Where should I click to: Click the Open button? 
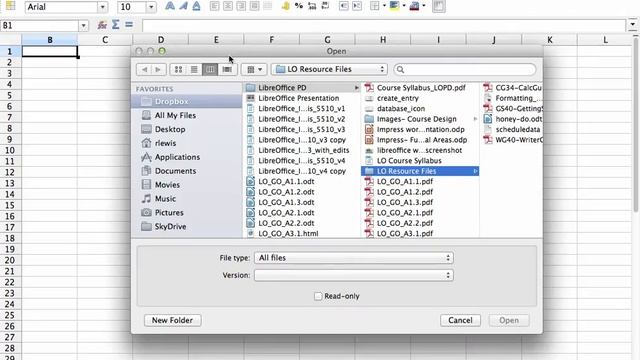(x=509, y=320)
